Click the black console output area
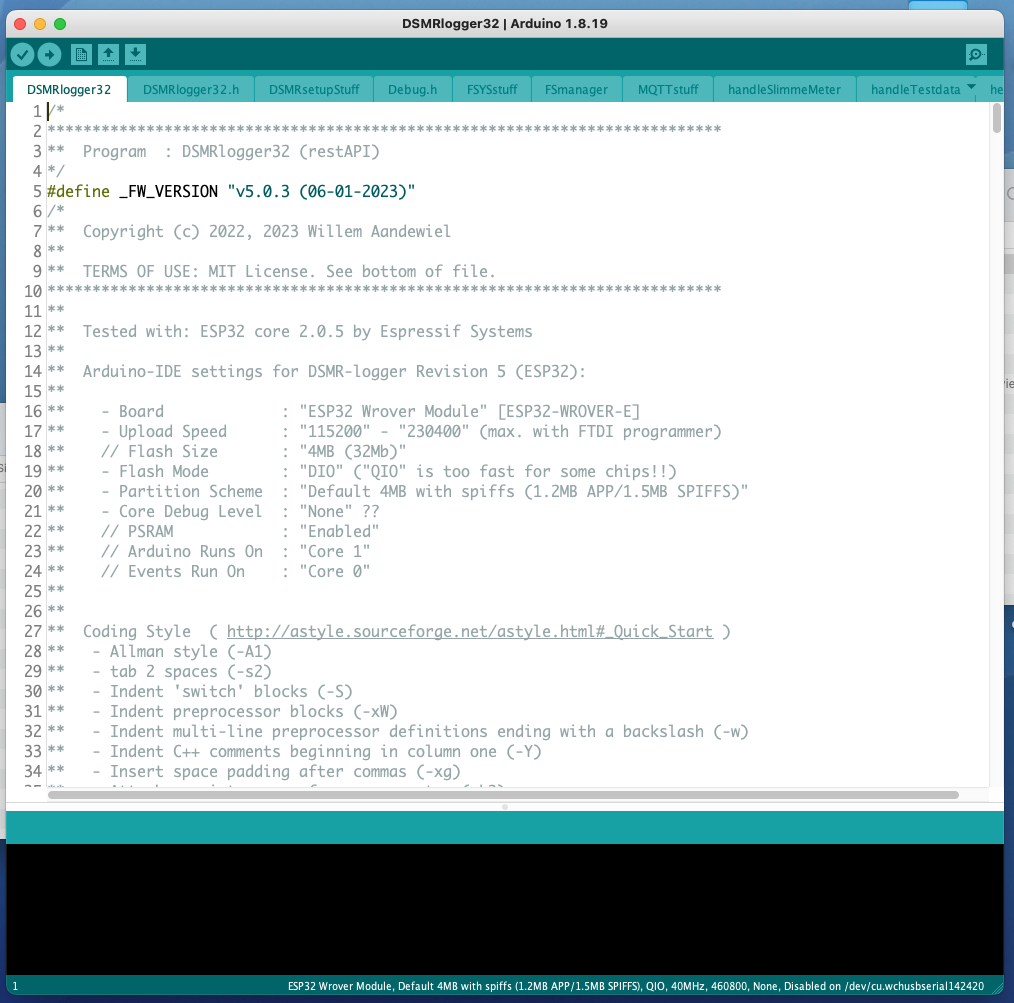Screen dimensions: 1014x1003 click(x=500, y=908)
